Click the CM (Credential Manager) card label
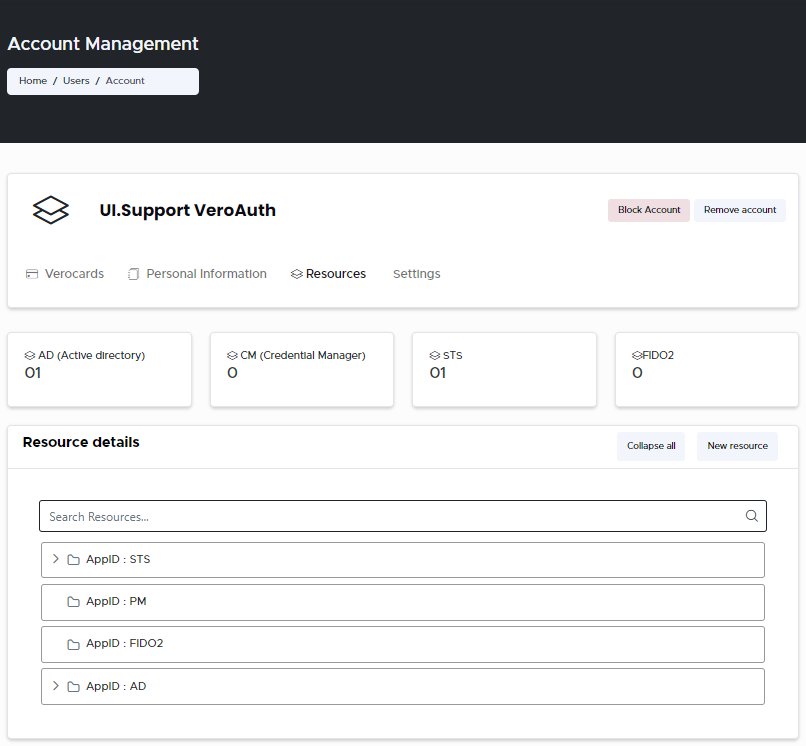The height and width of the screenshot is (746, 806). coord(303,355)
